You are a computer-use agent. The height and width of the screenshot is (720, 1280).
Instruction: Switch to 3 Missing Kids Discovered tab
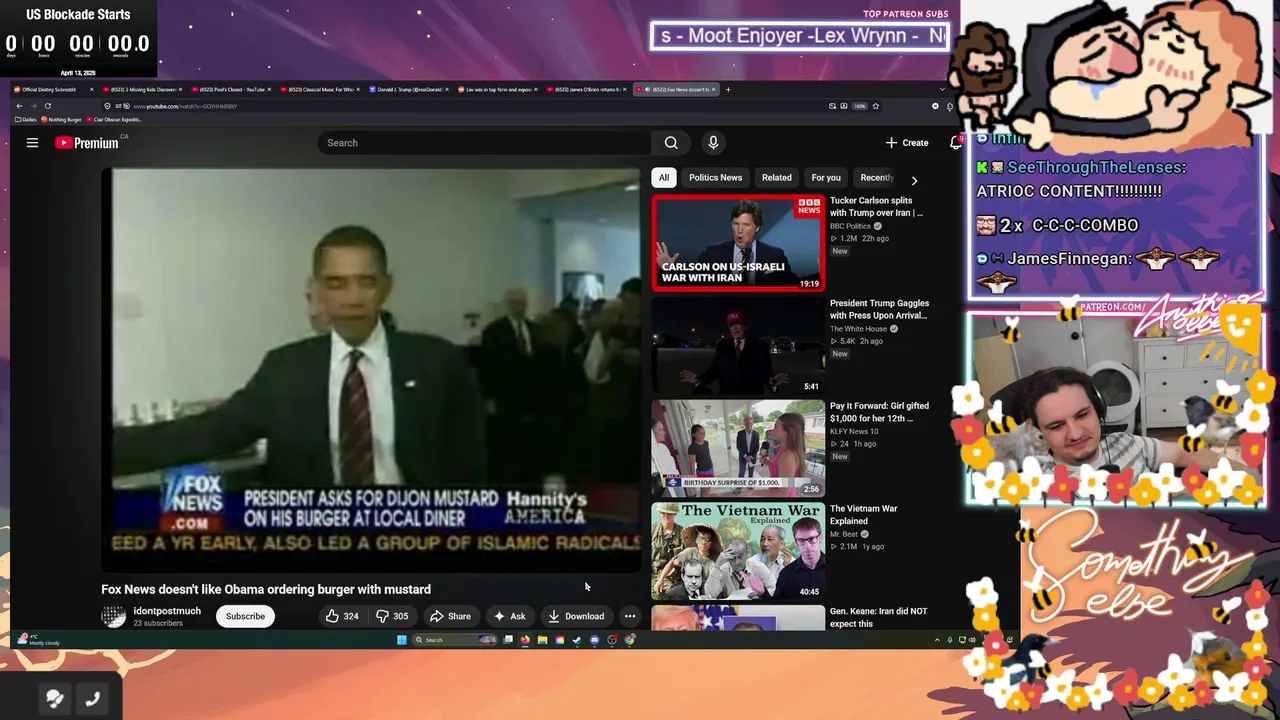pyautogui.click(x=141, y=89)
